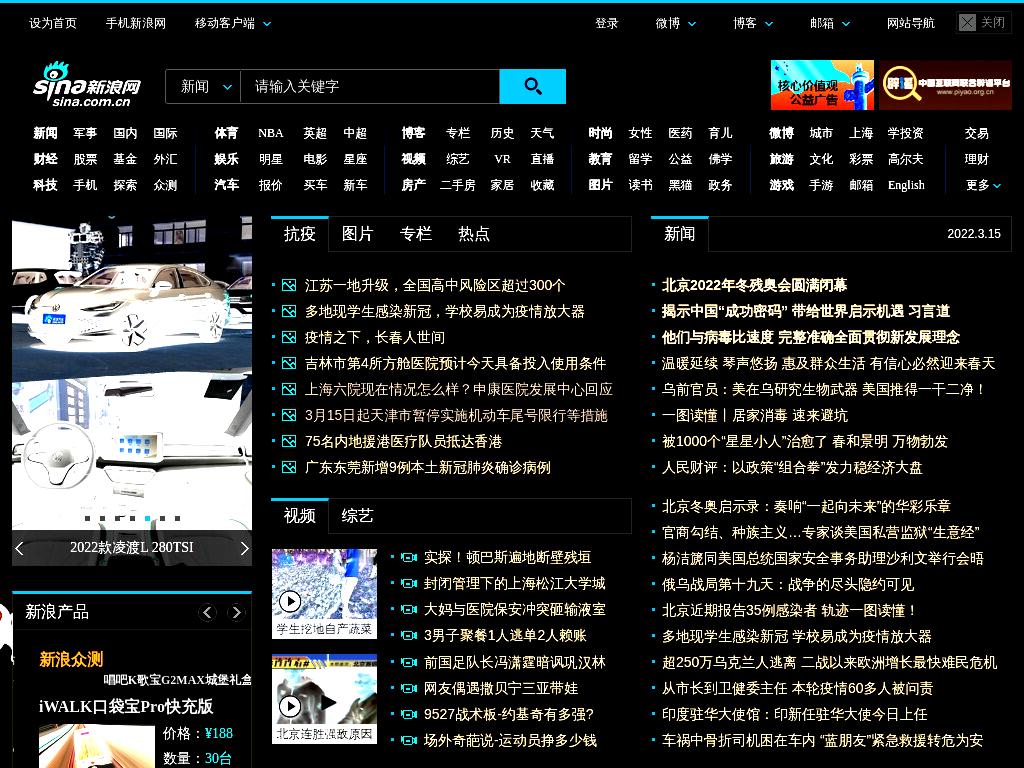Click the blue search magnifier button
Viewport: 1024px width, 768px height.
click(x=532, y=86)
